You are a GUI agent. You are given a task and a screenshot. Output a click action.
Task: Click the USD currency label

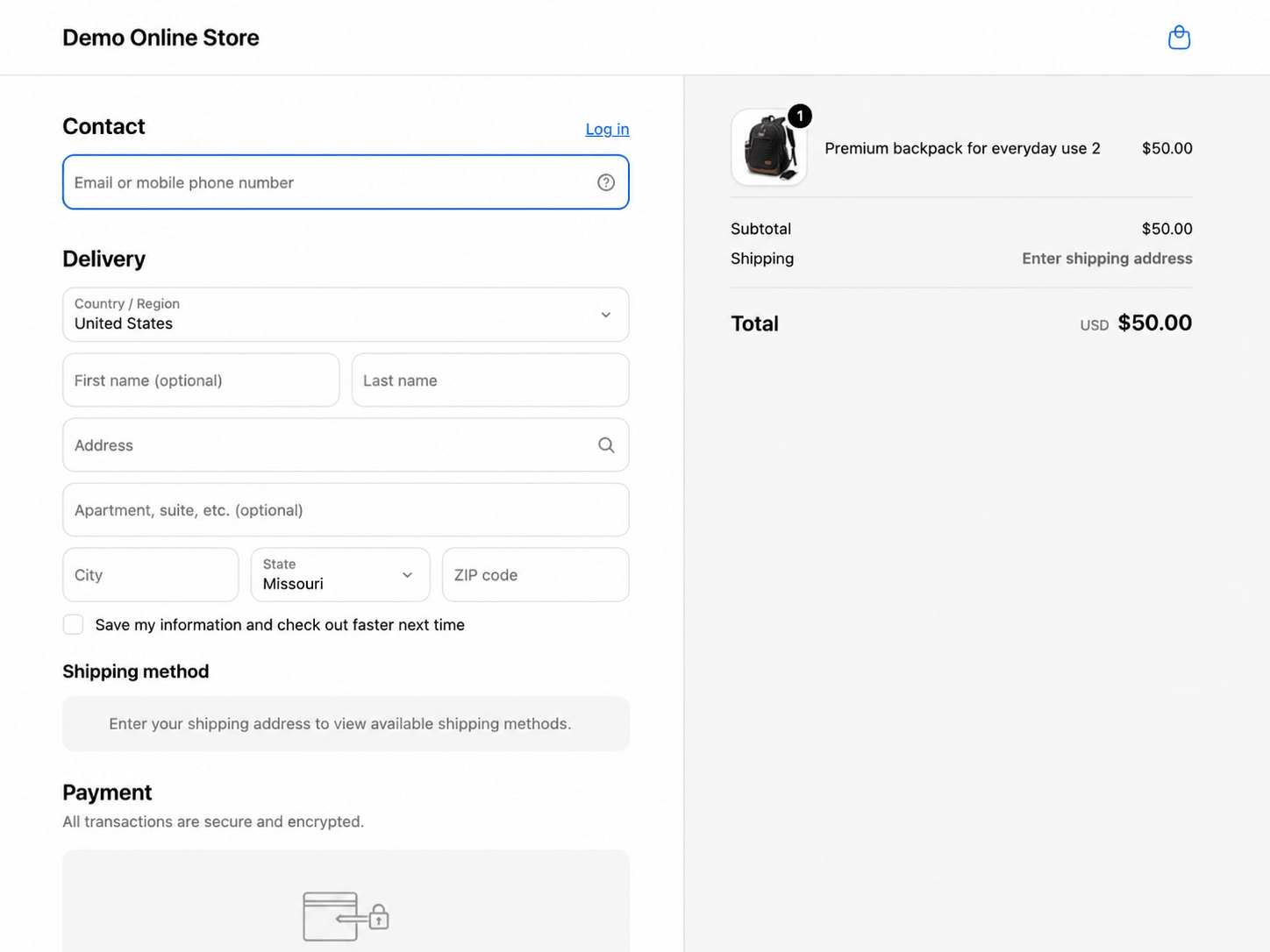coord(1095,325)
